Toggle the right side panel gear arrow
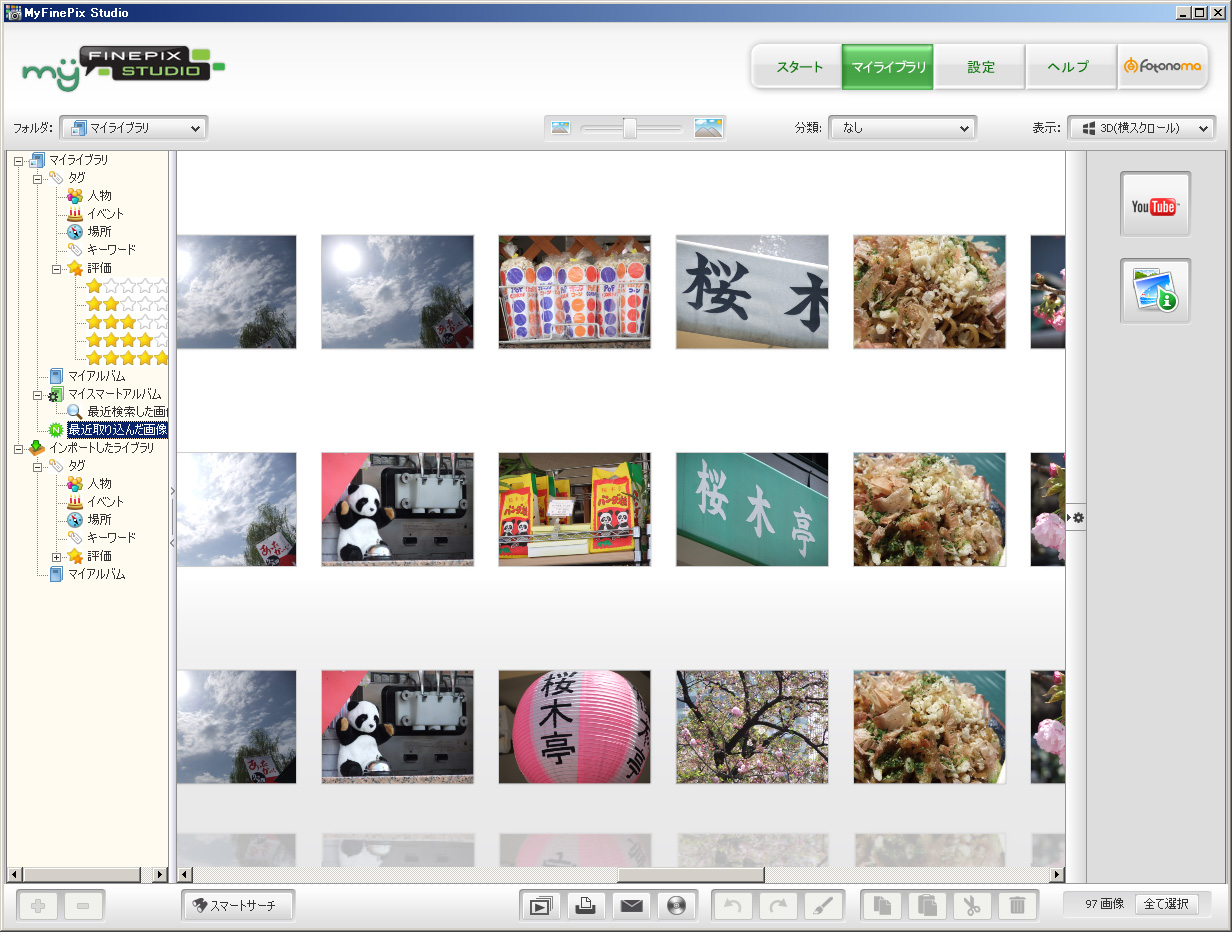This screenshot has height=932, width=1232. [1076, 517]
